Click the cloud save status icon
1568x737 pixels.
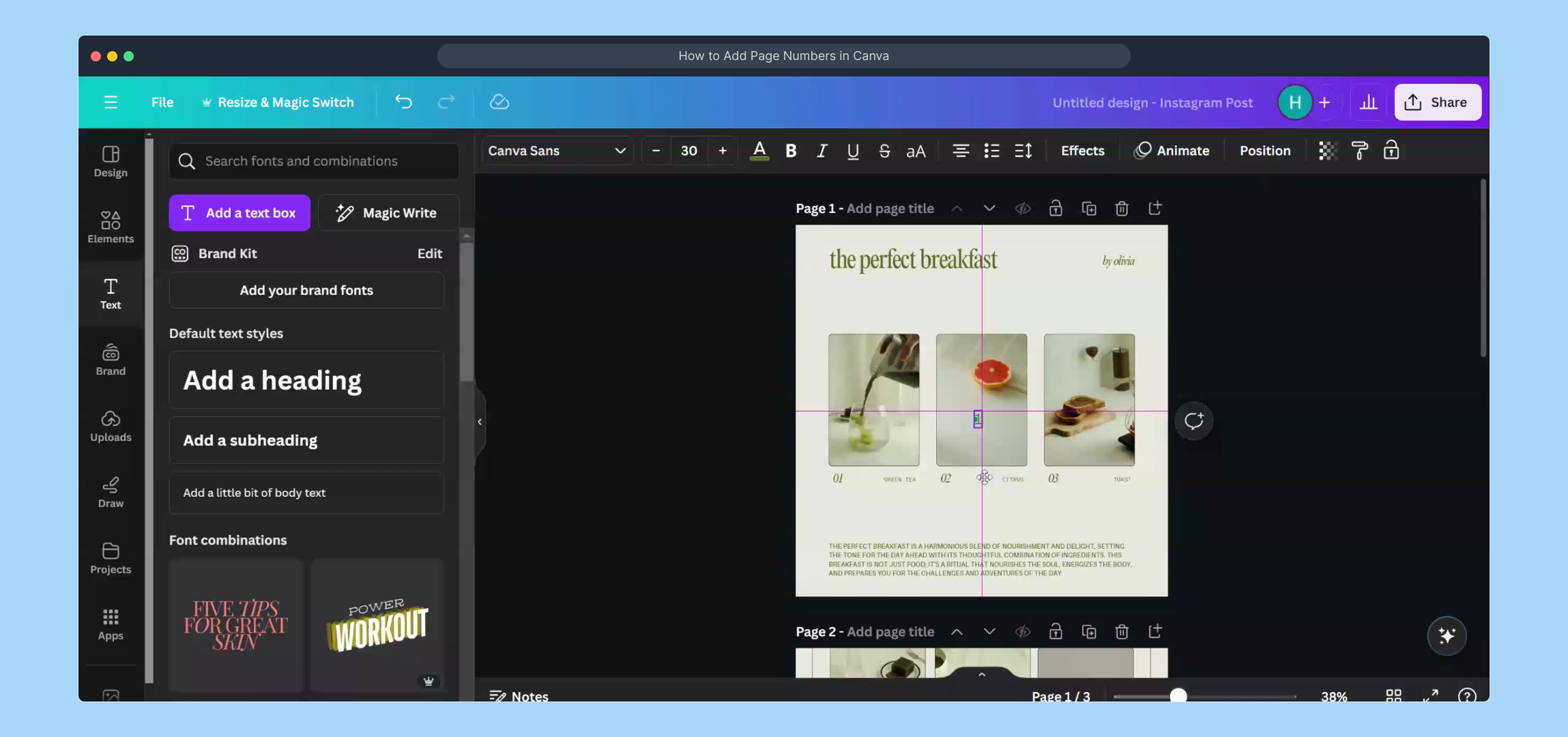(x=499, y=102)
